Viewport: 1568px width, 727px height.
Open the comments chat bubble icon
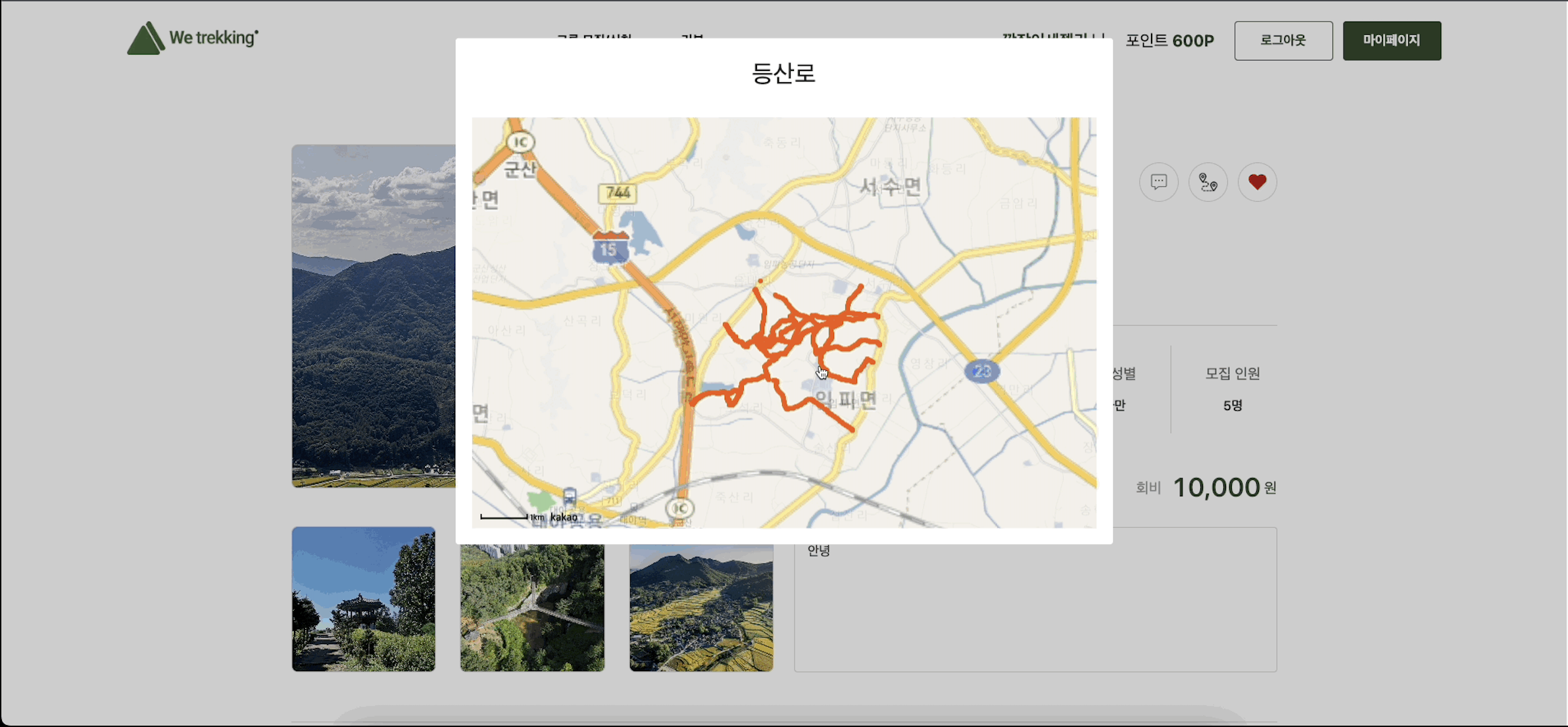point(1158,182)
